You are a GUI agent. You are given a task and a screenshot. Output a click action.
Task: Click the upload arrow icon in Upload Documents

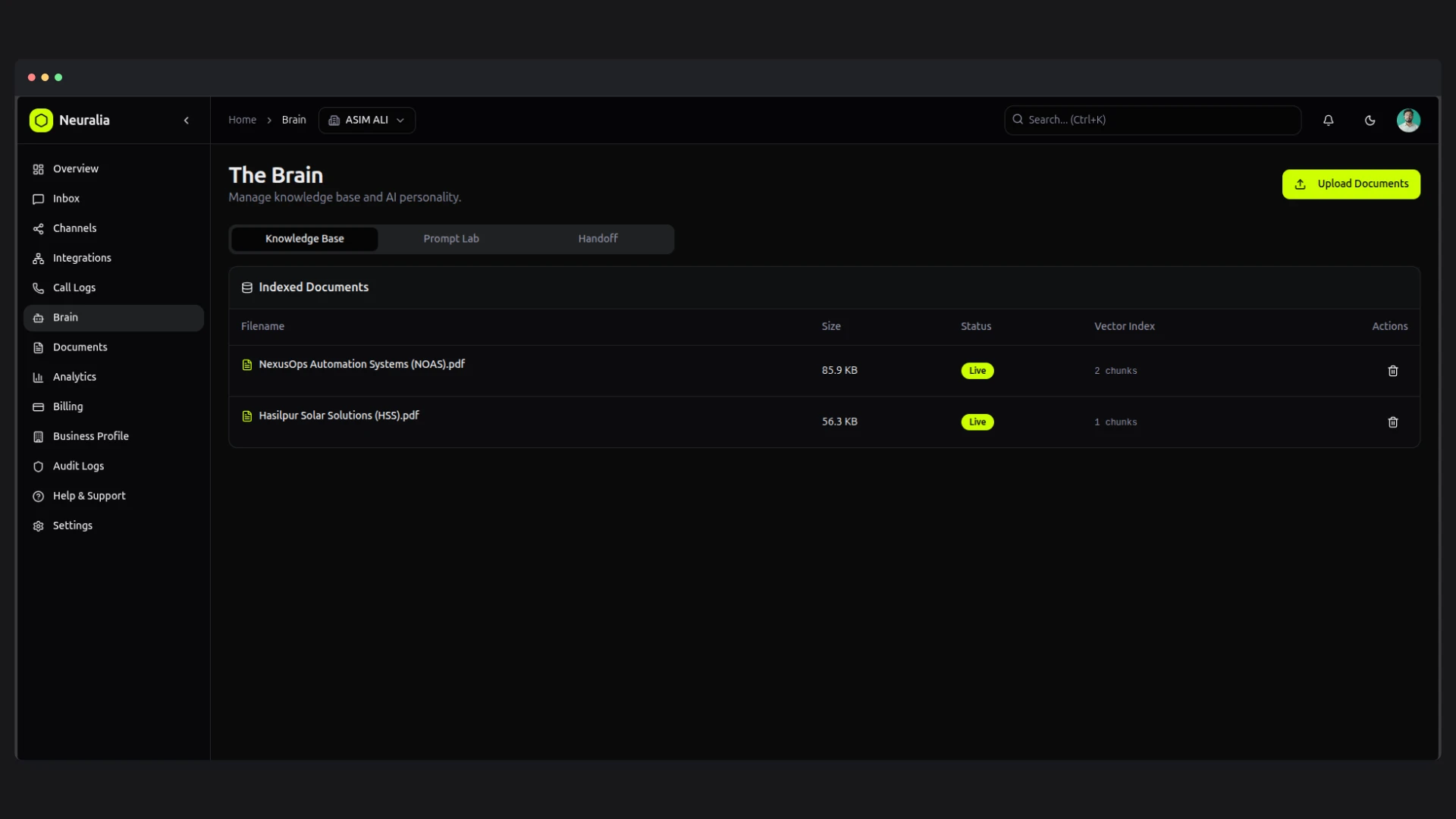(x=1300, y=184)
